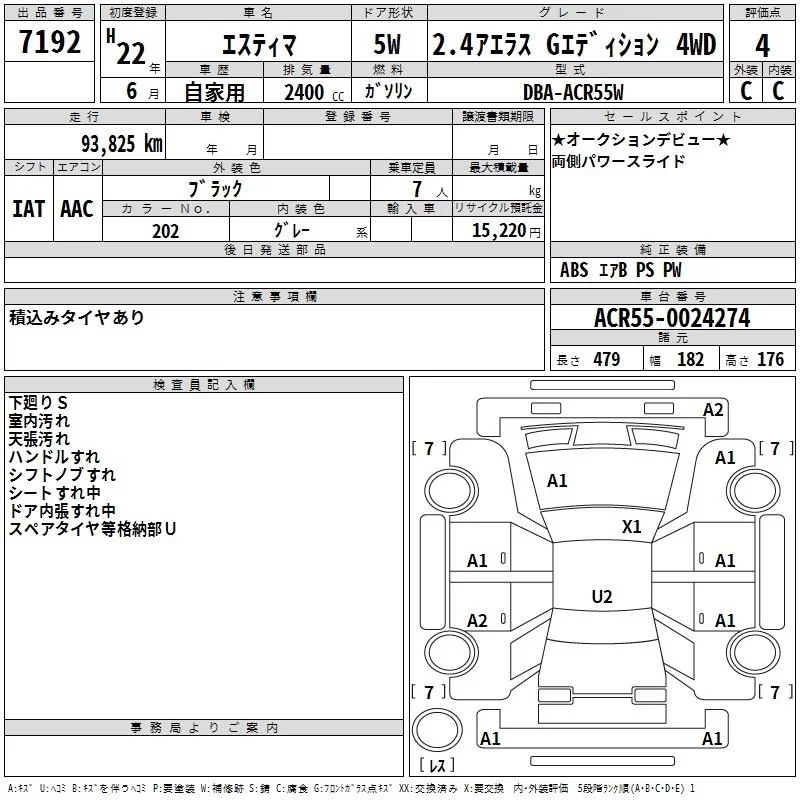Select the car name エスティマ
The height and width of the screenshot is (800, 800).
click(259, 45)
